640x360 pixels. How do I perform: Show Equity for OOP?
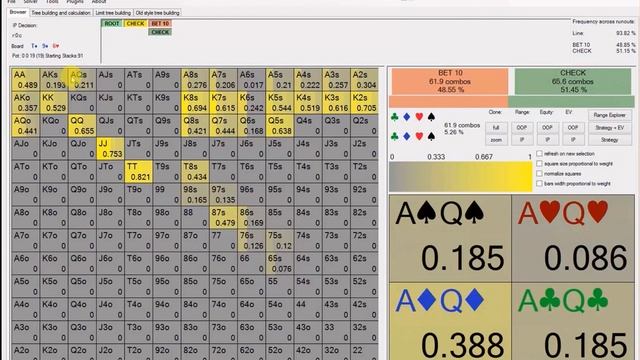[547, 128]
